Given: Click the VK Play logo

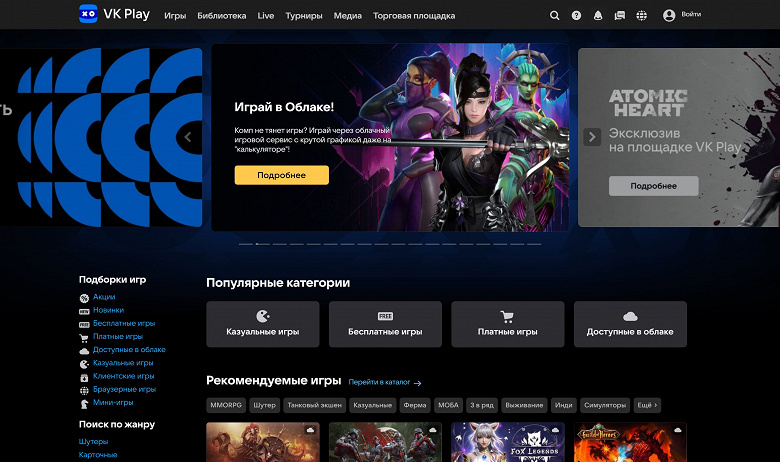Looking at the screenshot, I should click(114, 14).
